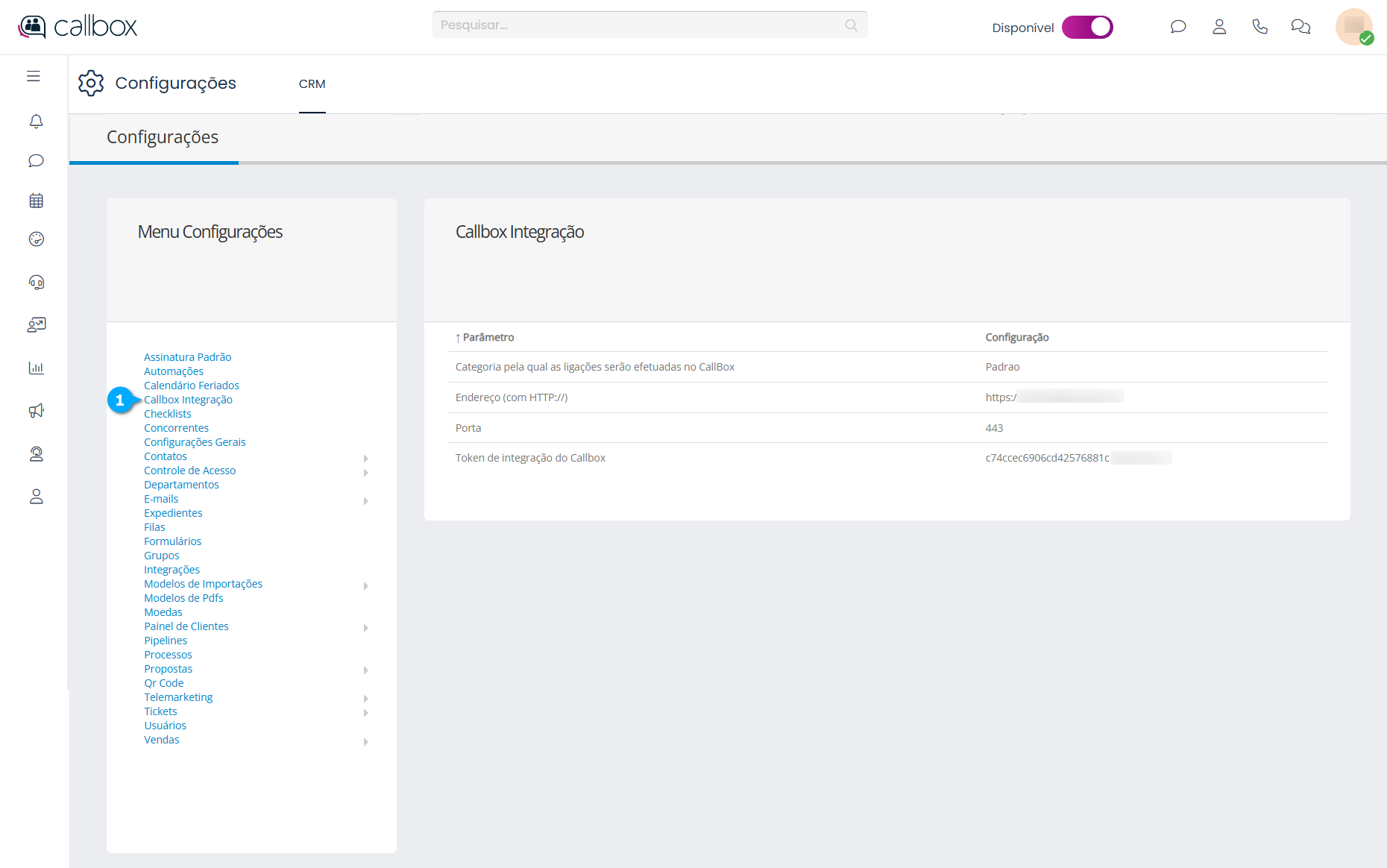Toggle the Disponível availability switch
1387x868 pixels.
[x=1087, y=27]
